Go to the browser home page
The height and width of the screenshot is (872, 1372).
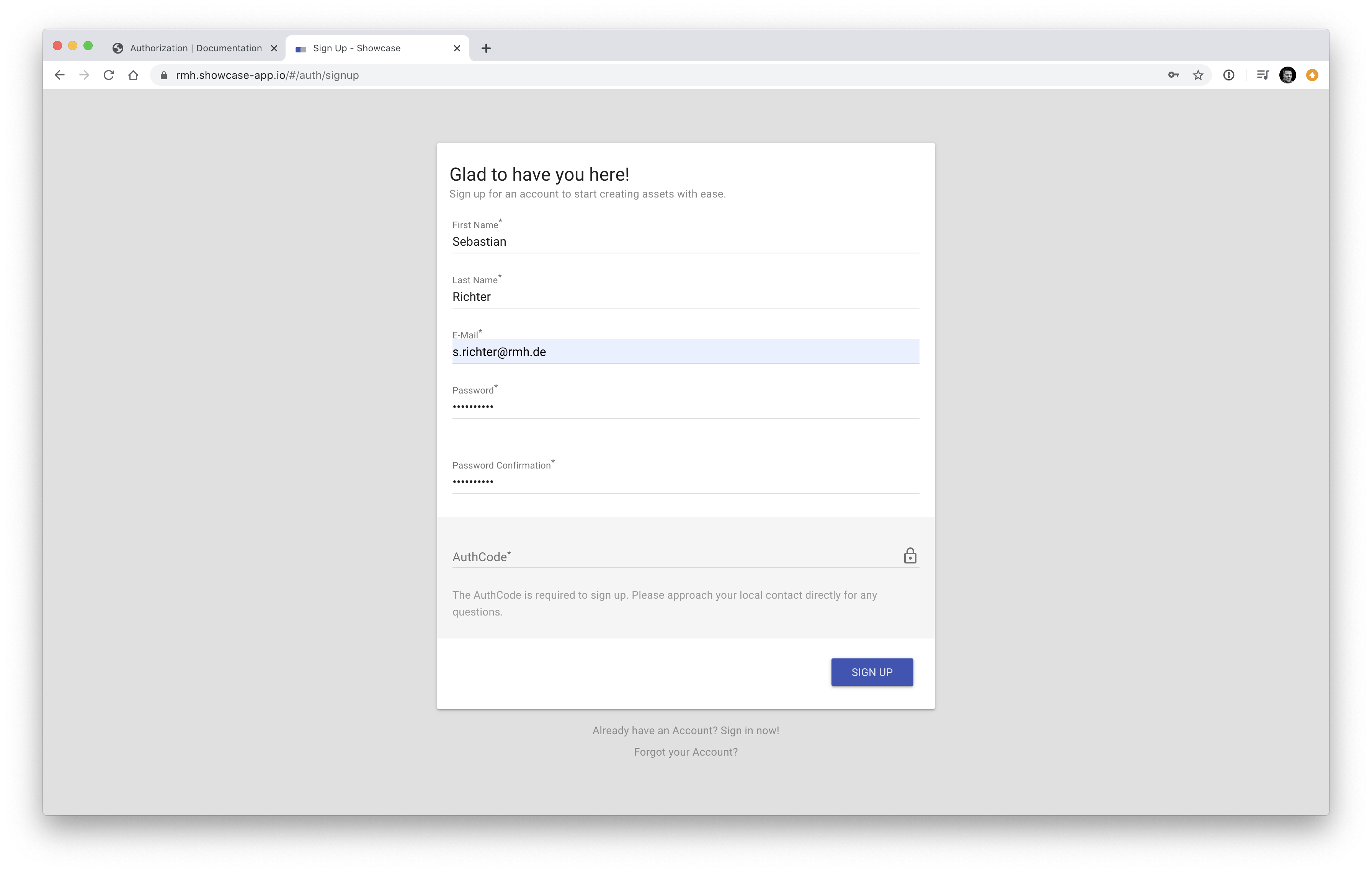point(133,75)
